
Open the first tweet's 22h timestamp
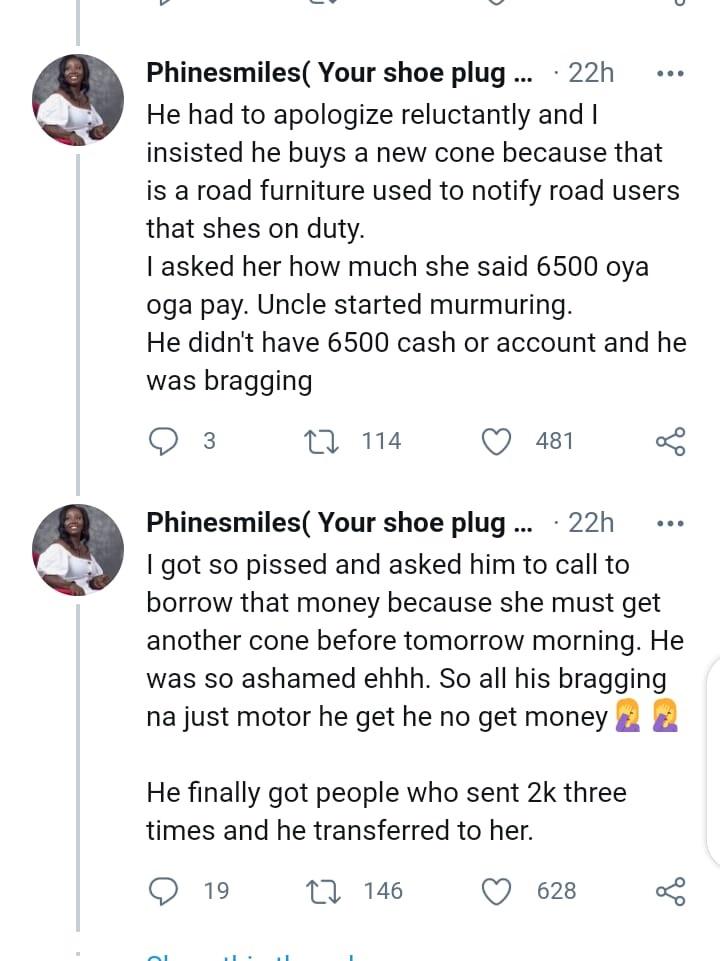pos(591,73)
